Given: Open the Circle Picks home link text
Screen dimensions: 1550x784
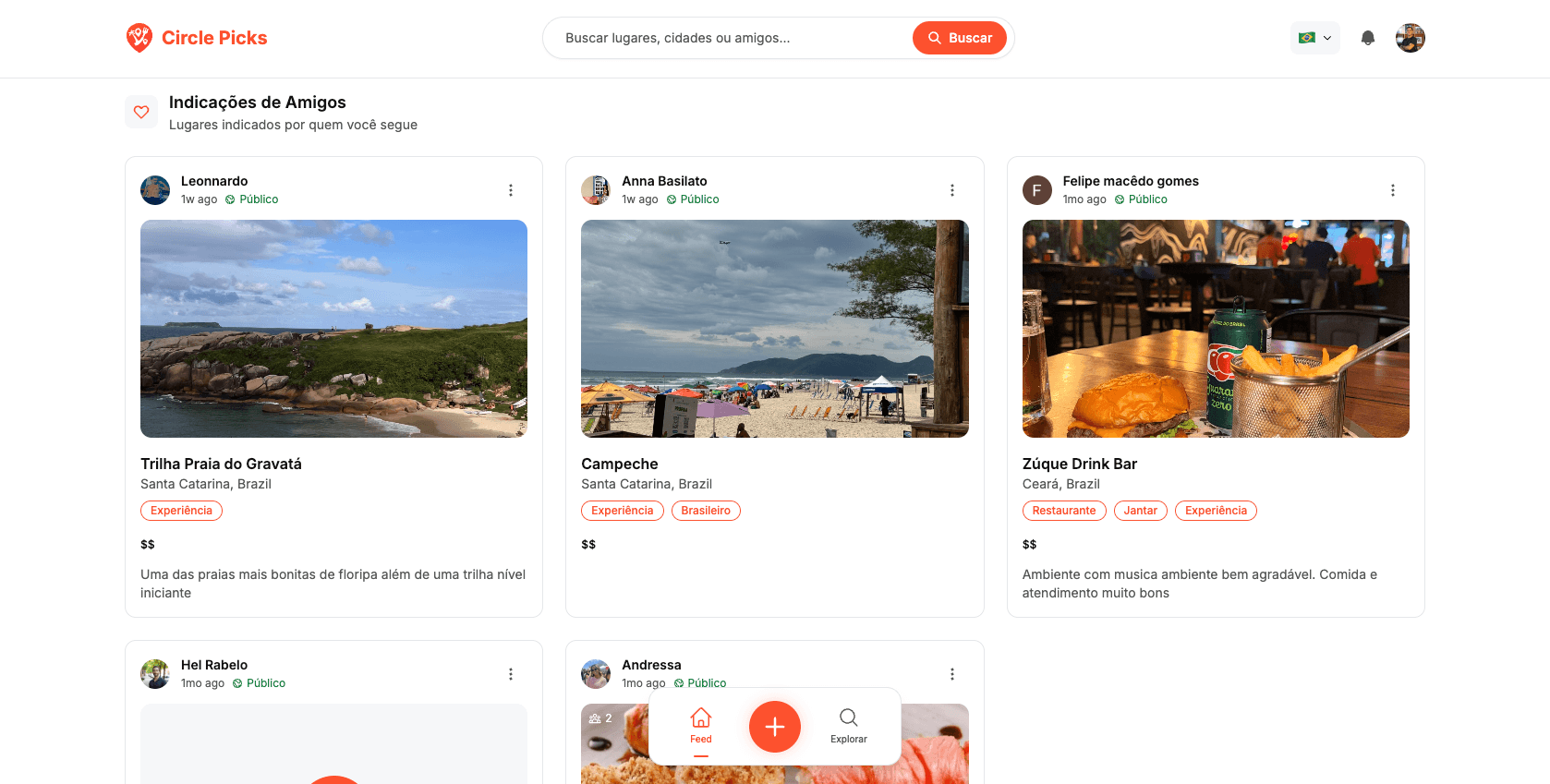Looking at the screenshot, I should coord(214,38).
